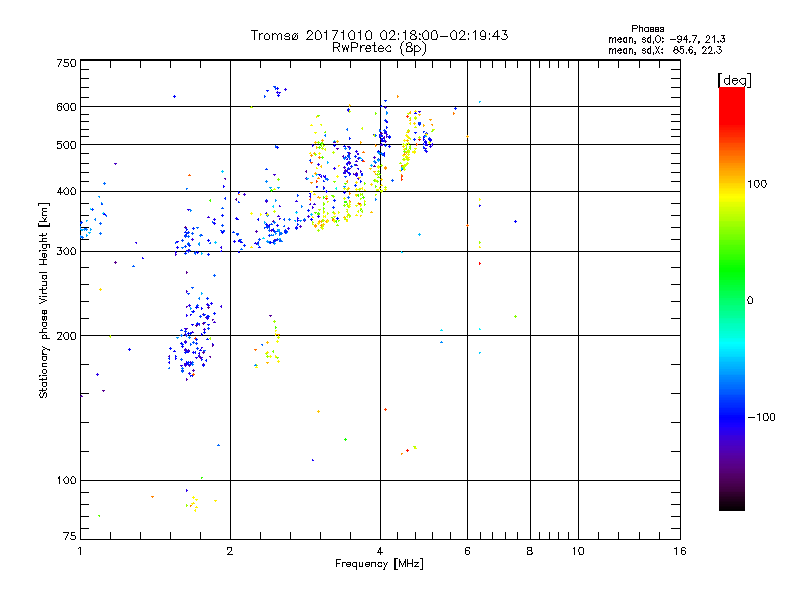This screenshot has width=800, height=600.
Task: Click the 200 km height tick label
Action: coord(64,336)
